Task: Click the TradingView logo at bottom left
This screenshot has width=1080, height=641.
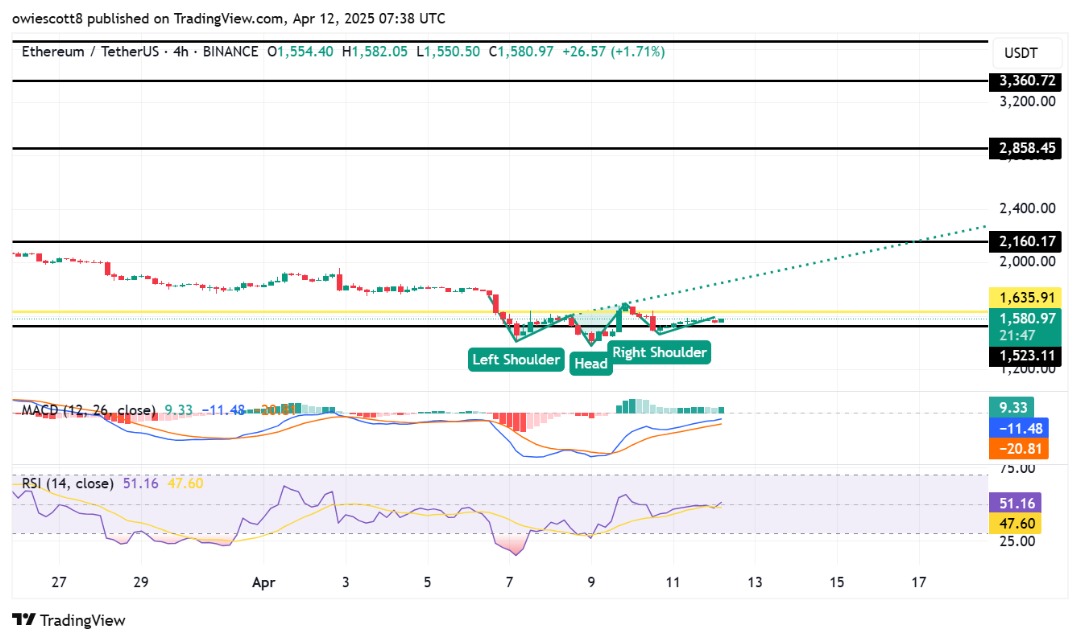Action: [66, 620]
